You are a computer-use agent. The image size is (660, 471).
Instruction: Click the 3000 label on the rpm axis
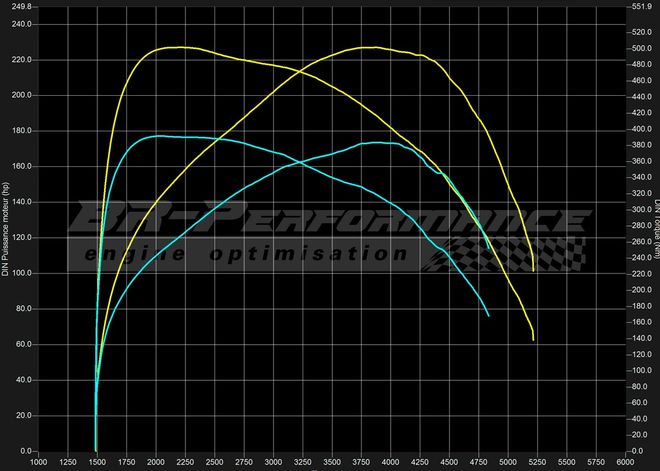click(x=273, y=463)
